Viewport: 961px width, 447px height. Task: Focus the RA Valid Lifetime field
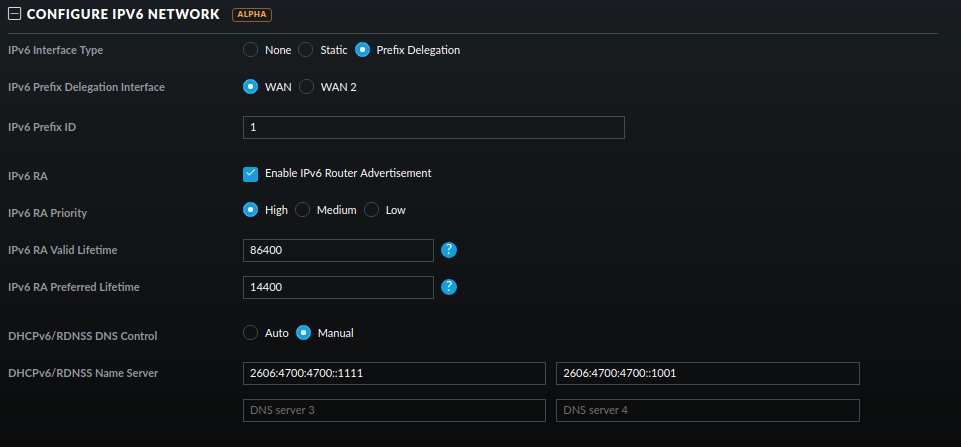(x=338, y=250)
